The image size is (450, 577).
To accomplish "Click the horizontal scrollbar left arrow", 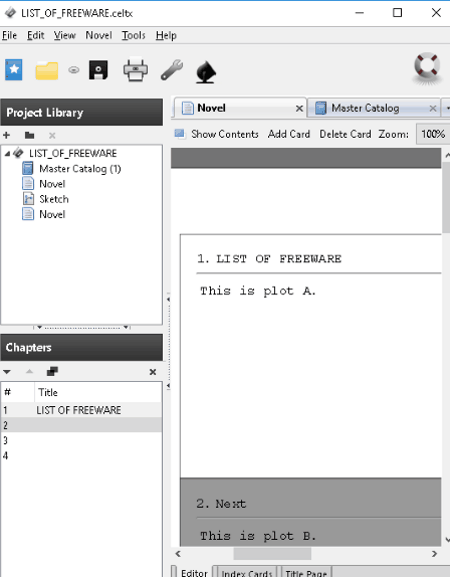I will [x=178, y=553].
